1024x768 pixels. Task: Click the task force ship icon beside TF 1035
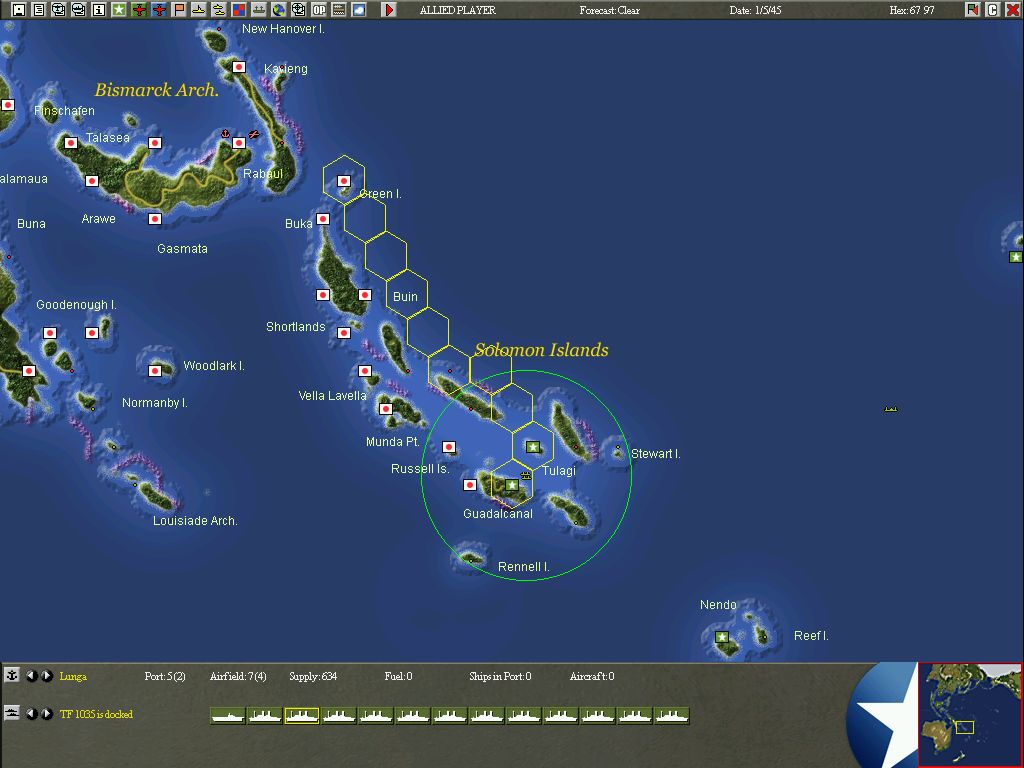click(x=12, y=713)
